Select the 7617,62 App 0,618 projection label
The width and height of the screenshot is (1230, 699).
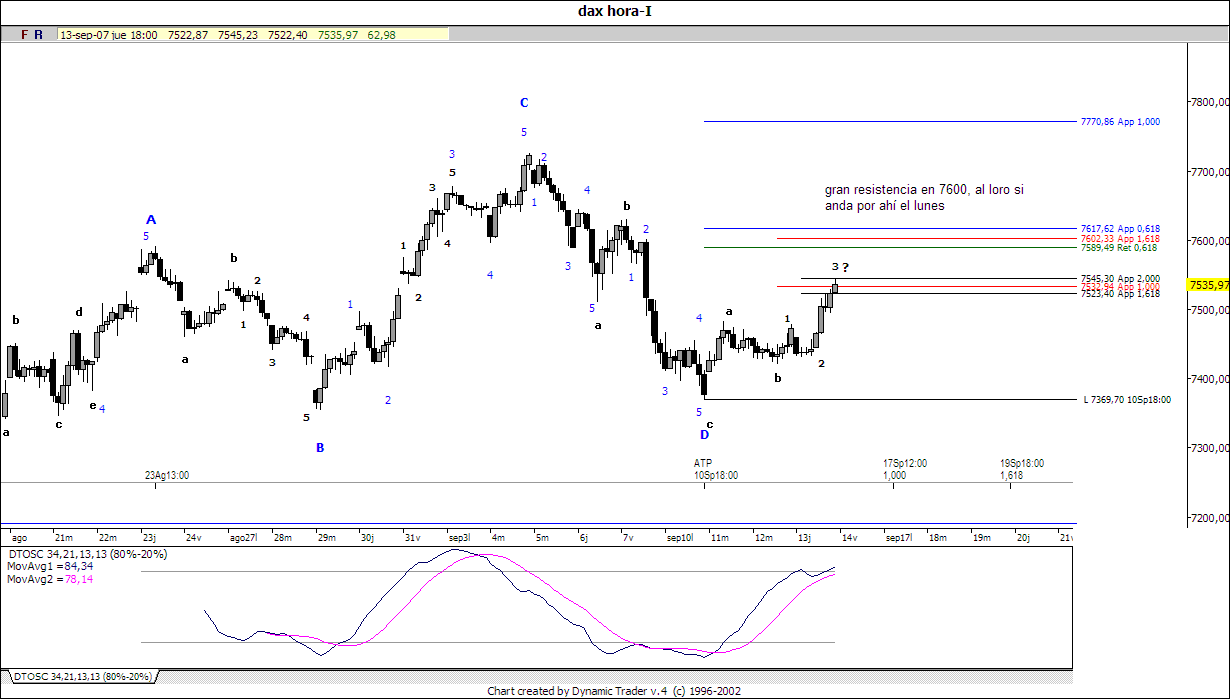(1120, 229)
